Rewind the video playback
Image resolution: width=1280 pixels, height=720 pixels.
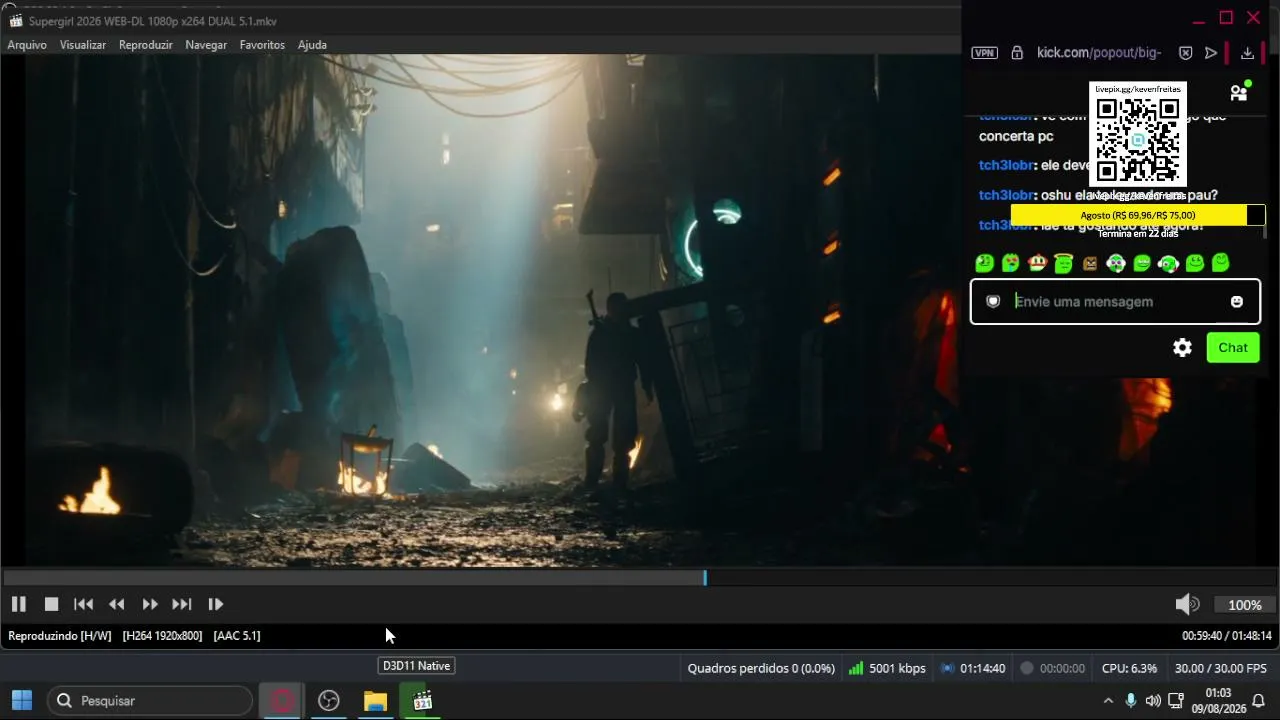coord(117,604)
